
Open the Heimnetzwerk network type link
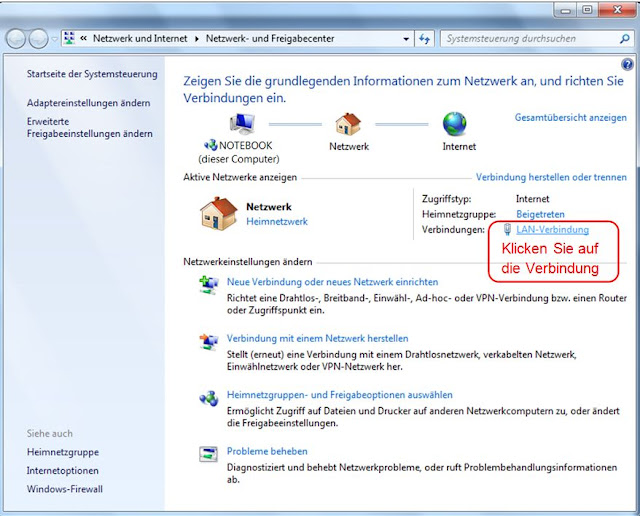[x=277, y=222]
